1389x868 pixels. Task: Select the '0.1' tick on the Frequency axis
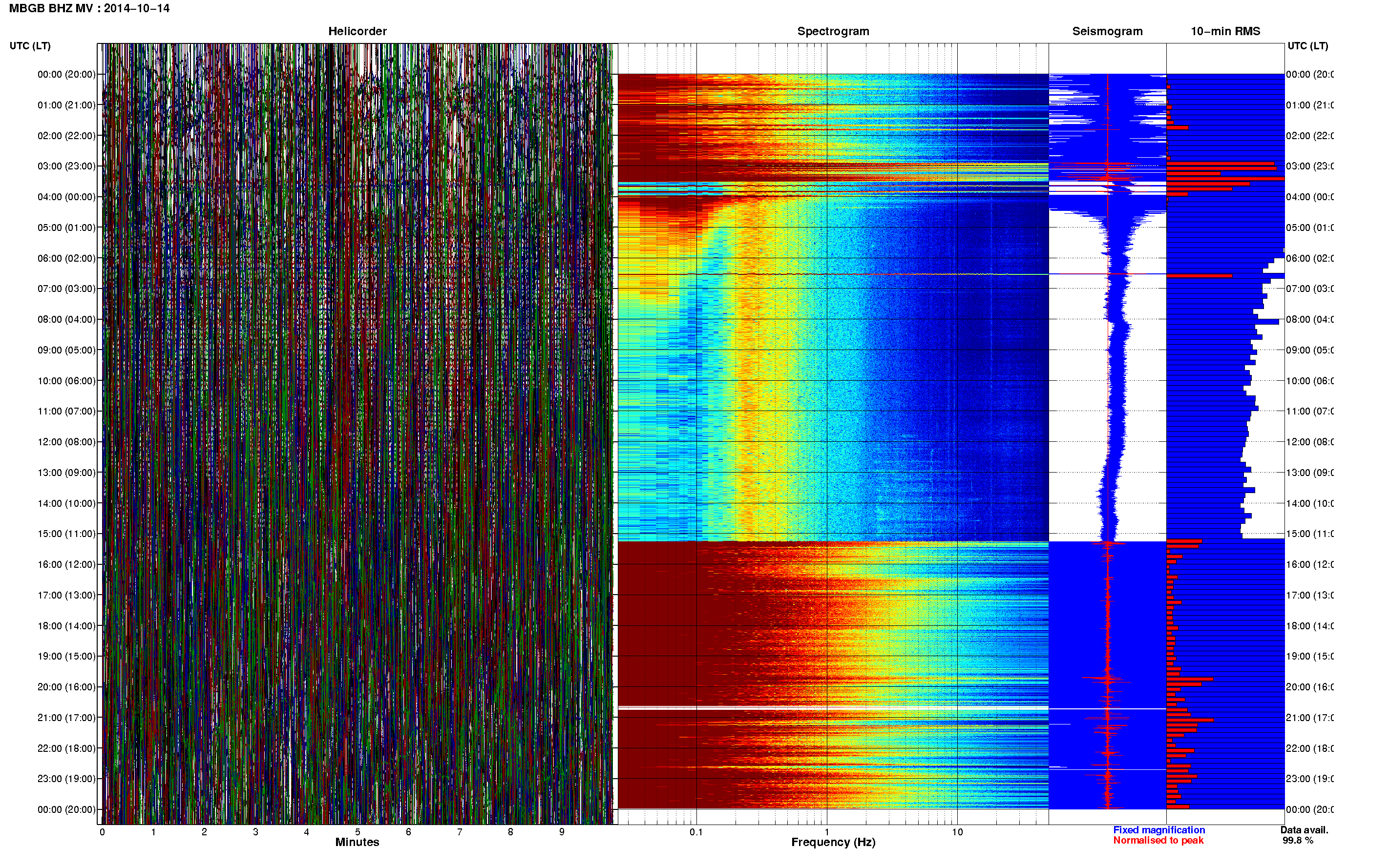pyautogui.click(x=696, y=832)
